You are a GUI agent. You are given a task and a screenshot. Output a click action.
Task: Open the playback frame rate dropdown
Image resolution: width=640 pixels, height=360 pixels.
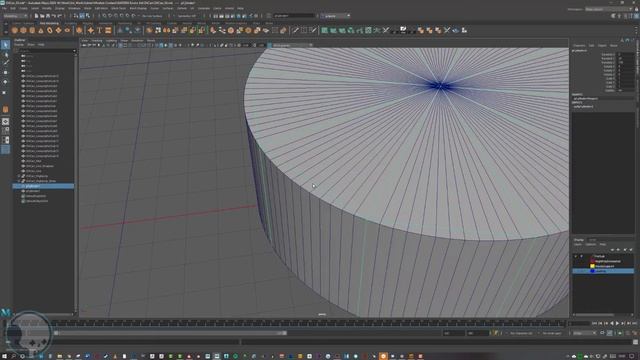[584, 333]
